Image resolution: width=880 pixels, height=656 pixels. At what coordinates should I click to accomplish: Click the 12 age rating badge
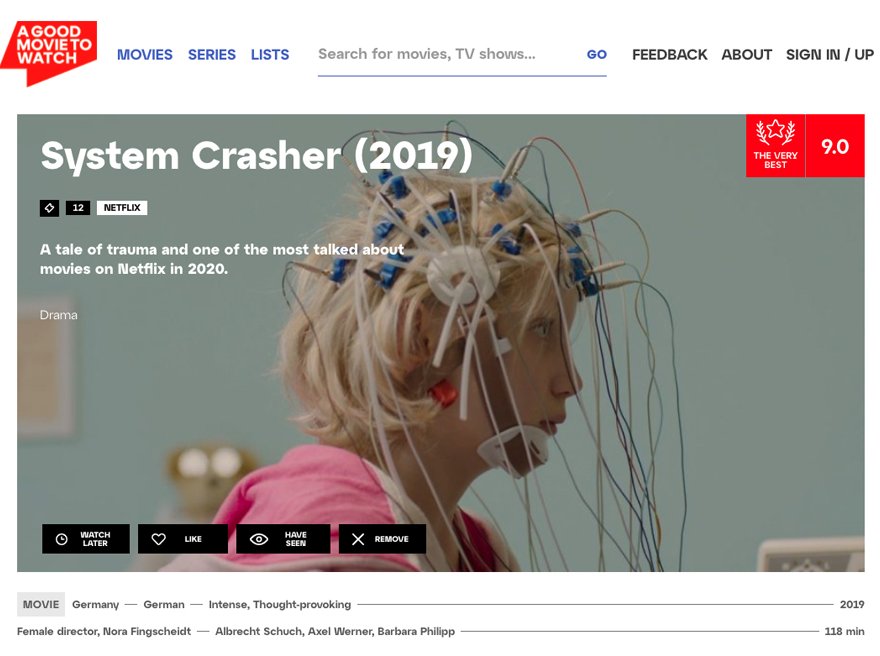point(78,208)
